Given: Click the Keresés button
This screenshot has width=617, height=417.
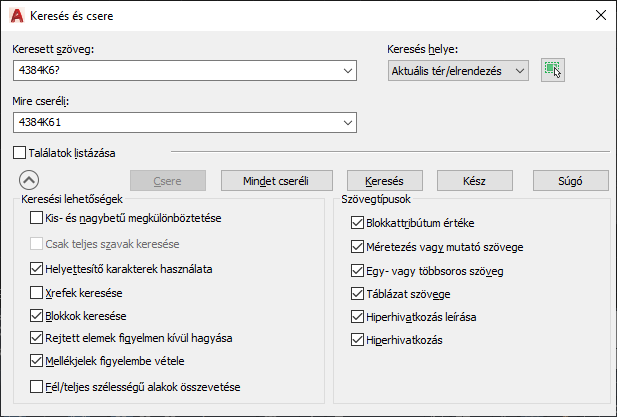Looking at the screenshot, I should click(384, 181).
